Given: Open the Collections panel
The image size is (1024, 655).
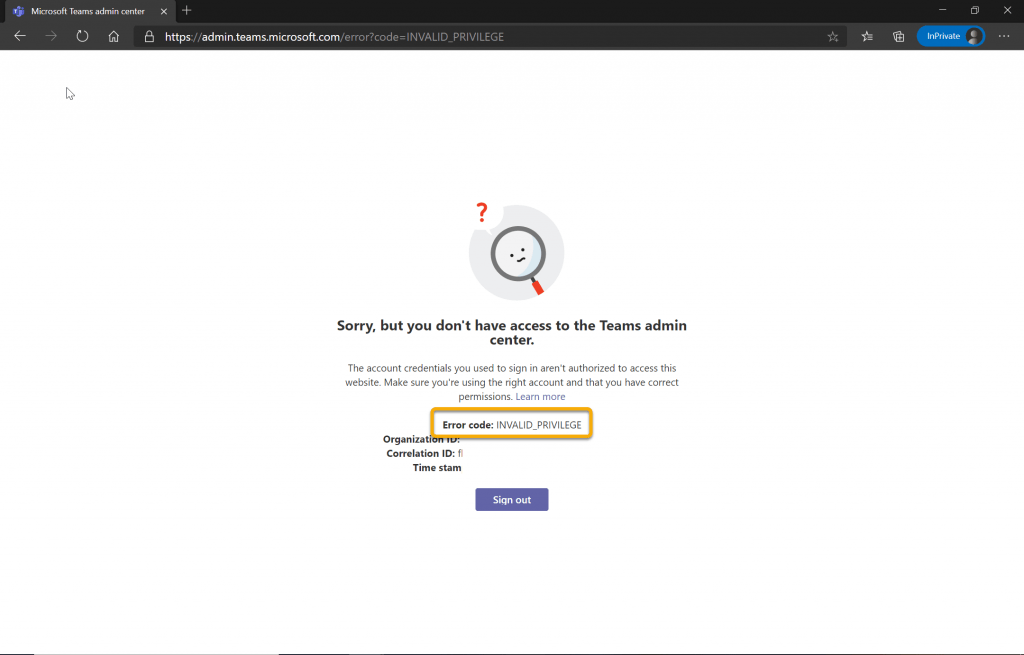Looking at the screenshot, I should [x=899, y=37].
